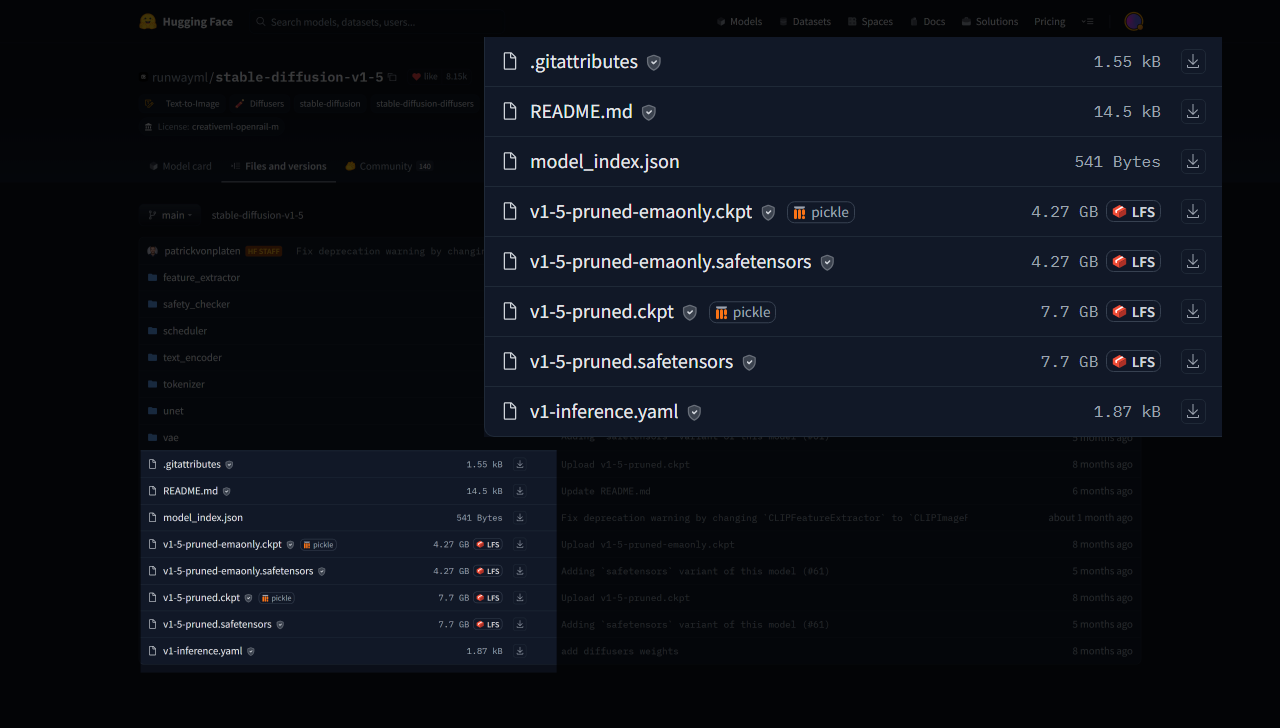Click the LFS badge on enlarged v1-5-pruned-emaonly.ckpt row

(x=1133, y=212)
